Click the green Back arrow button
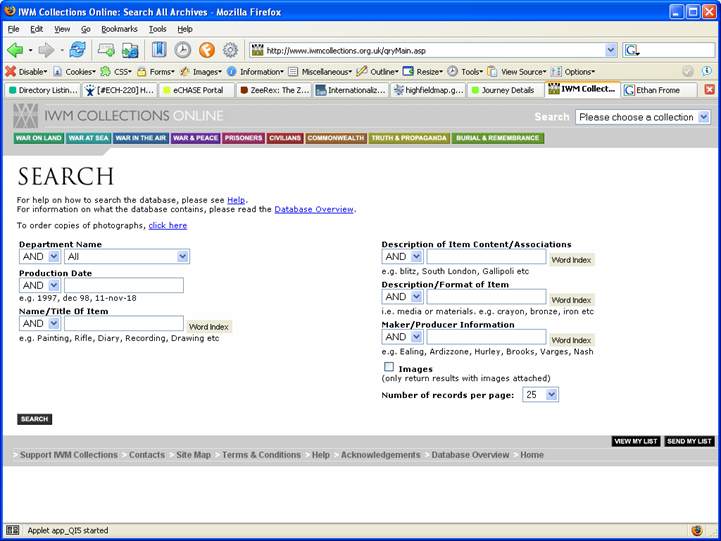721x541 pixels. [x=15, y=50]
